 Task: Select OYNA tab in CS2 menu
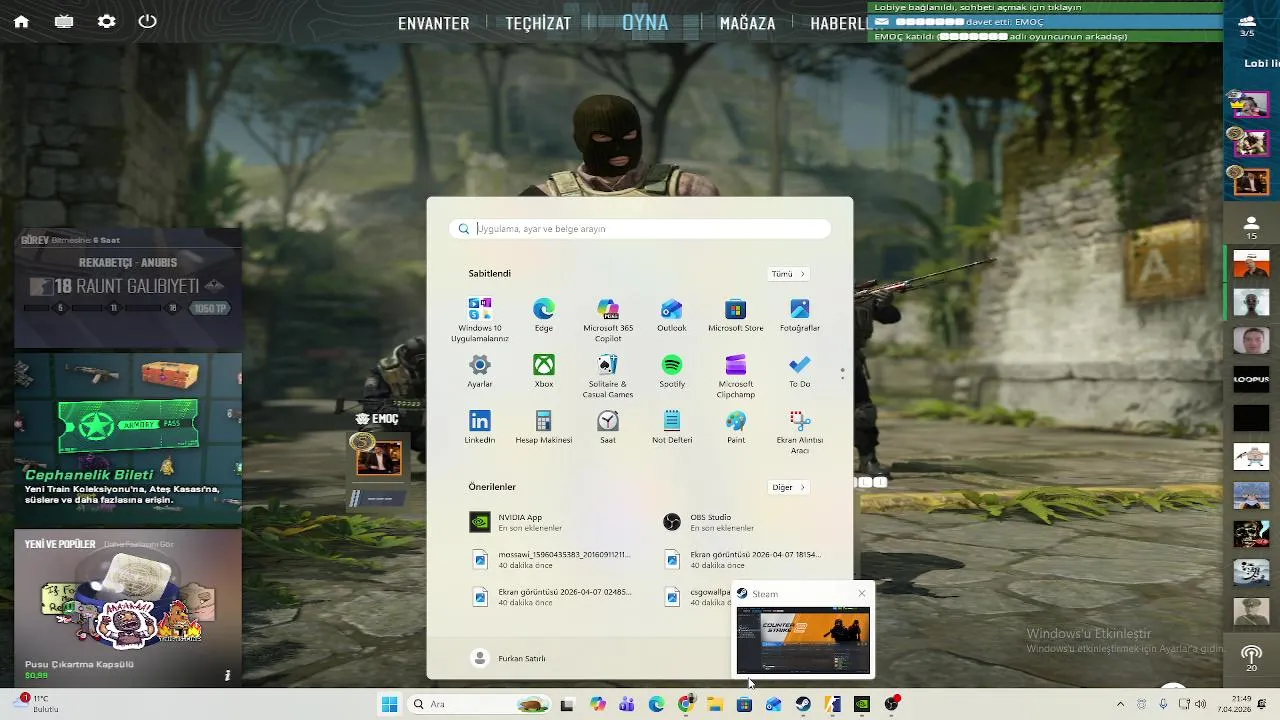point(645,22)
